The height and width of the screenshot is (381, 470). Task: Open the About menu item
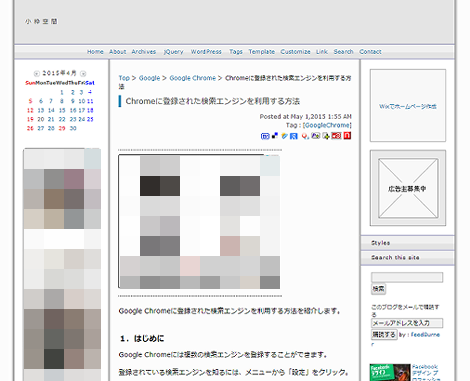[118, 52]
